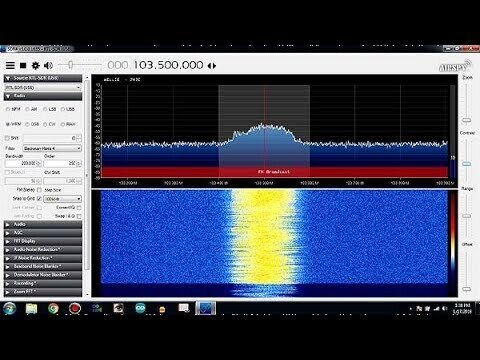Open the Filter type dropdown
Screen dimensions: 480x360
click(x=52, y=148)
